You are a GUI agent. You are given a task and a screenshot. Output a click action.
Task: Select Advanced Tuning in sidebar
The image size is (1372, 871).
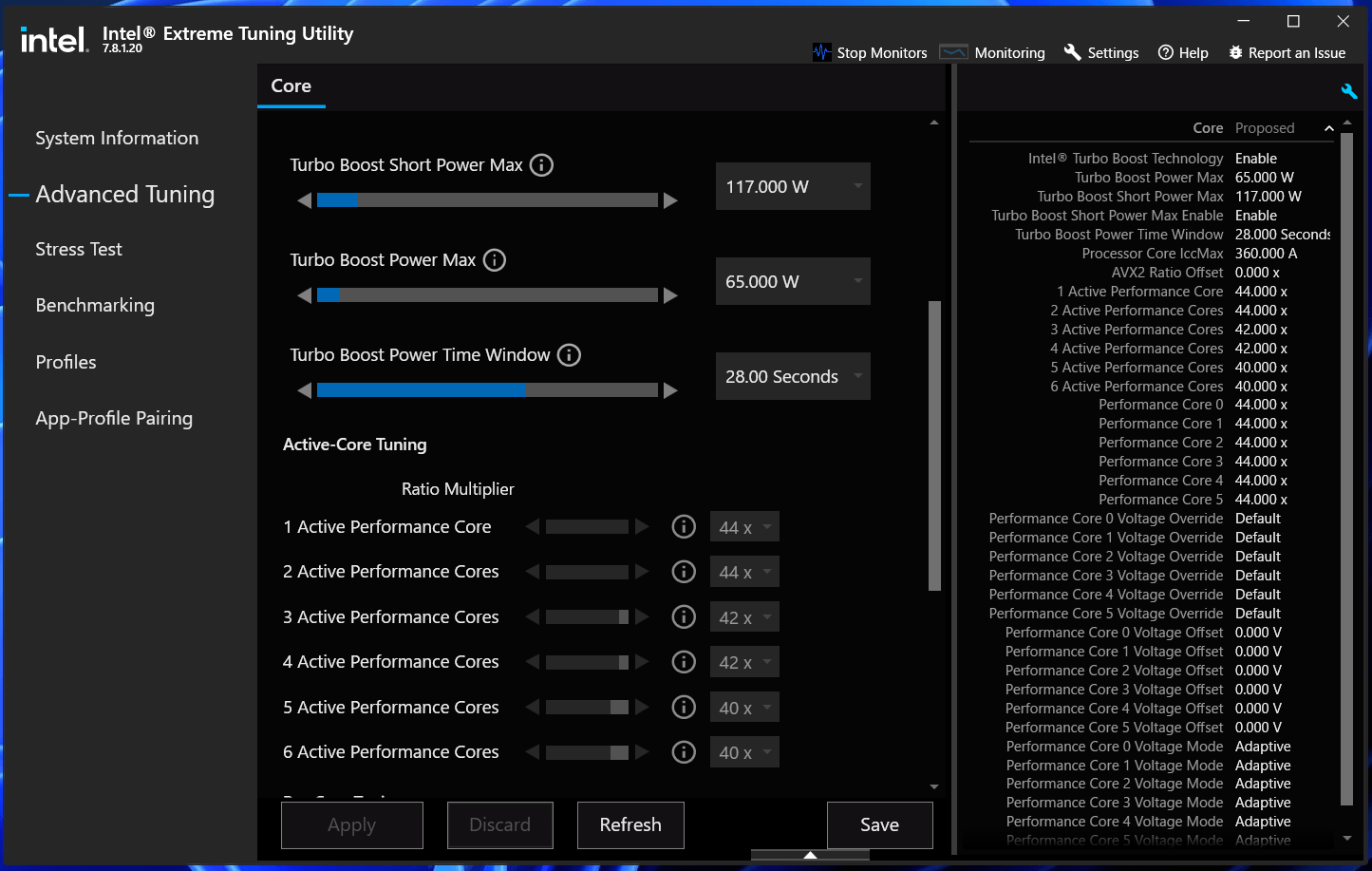[x=125, y=195]
